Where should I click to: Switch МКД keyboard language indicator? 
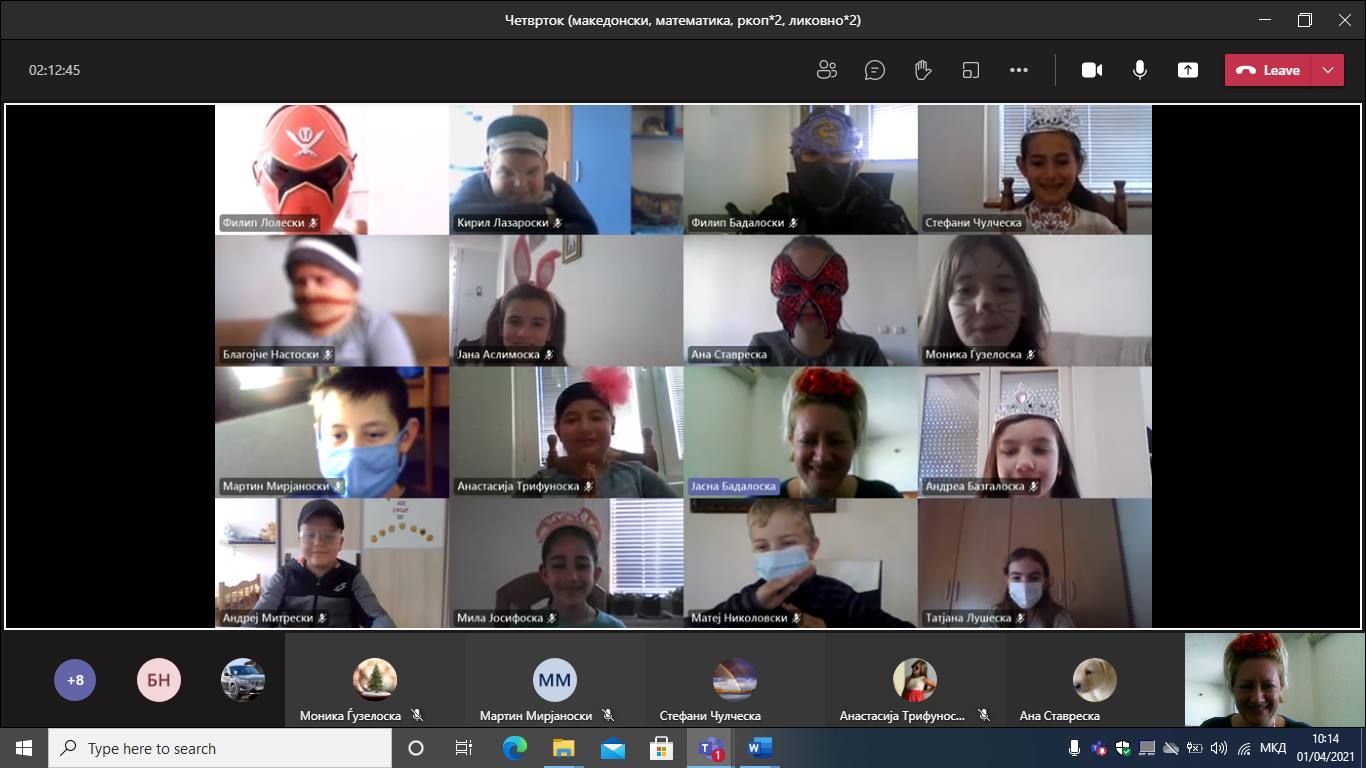[x=1273, y=748]
